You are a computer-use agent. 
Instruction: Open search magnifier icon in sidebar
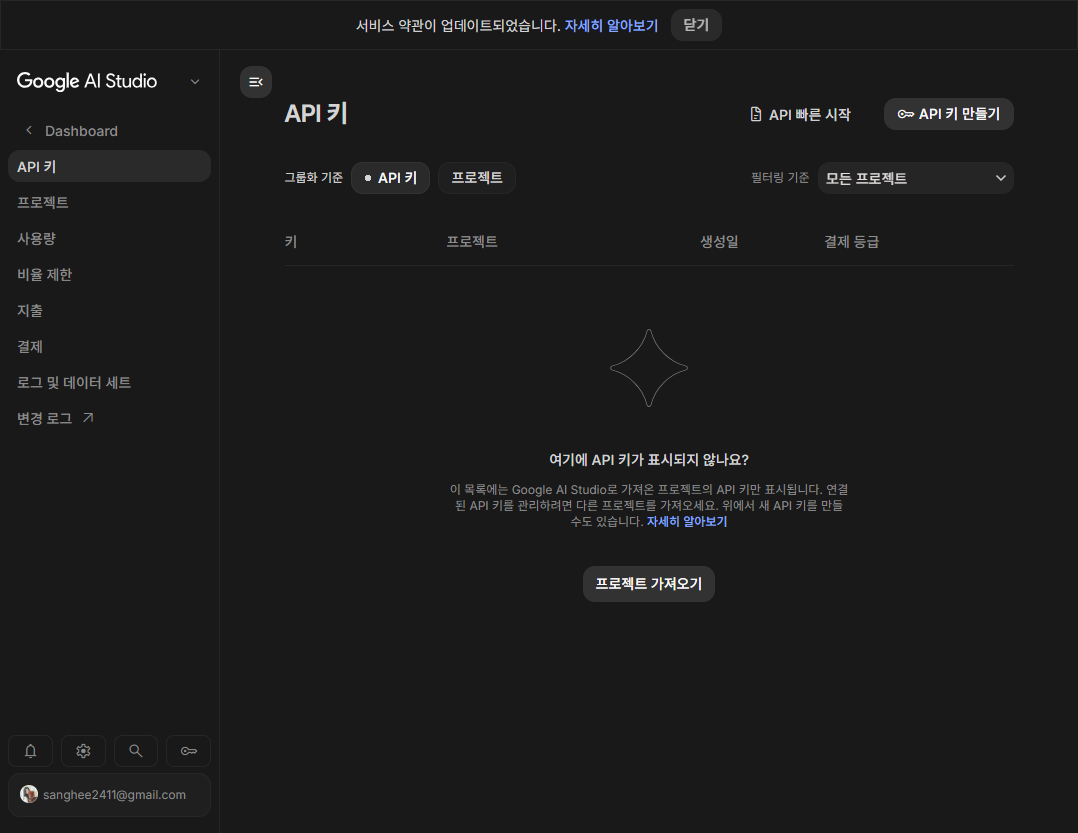[136, 751]
